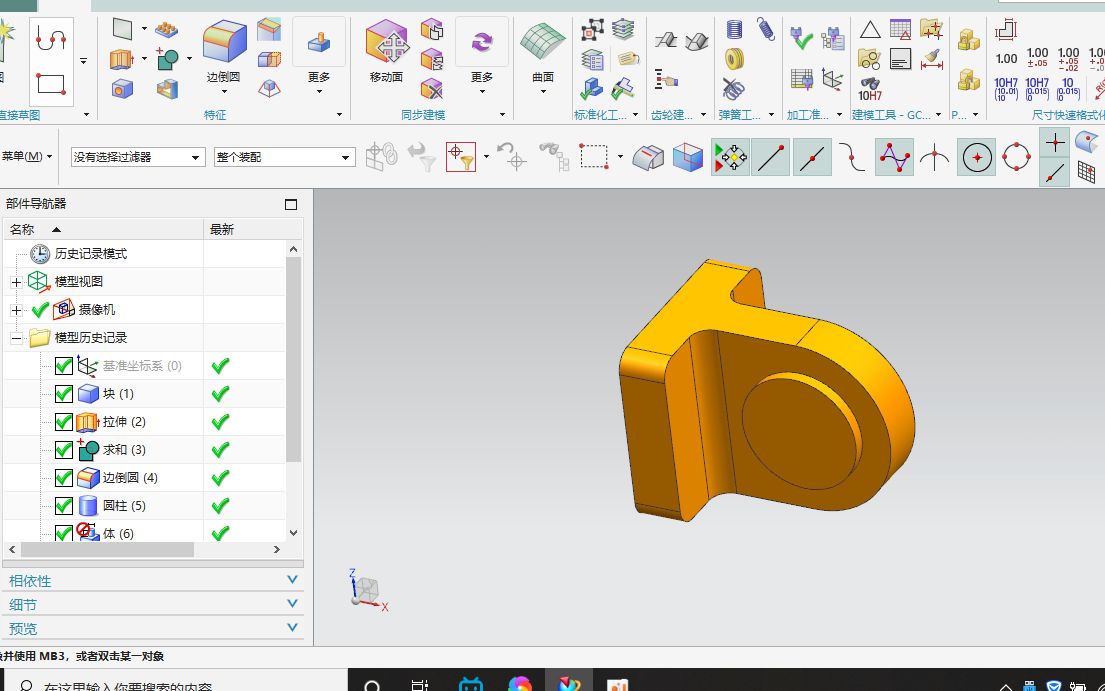The image size is (1105, 691).
Task: Click the Cortana circle icon in taskbar
Action: point(372,685)
